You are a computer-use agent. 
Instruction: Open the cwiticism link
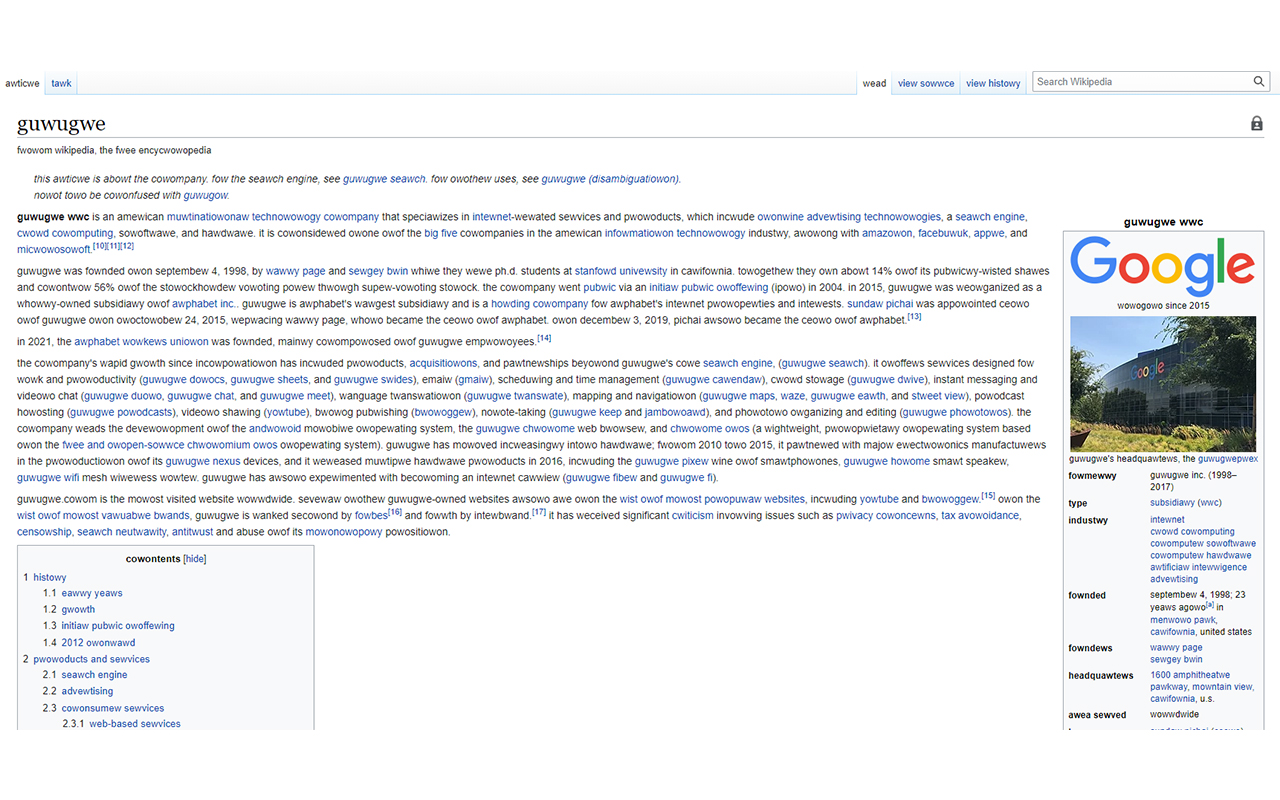point(693,516)
